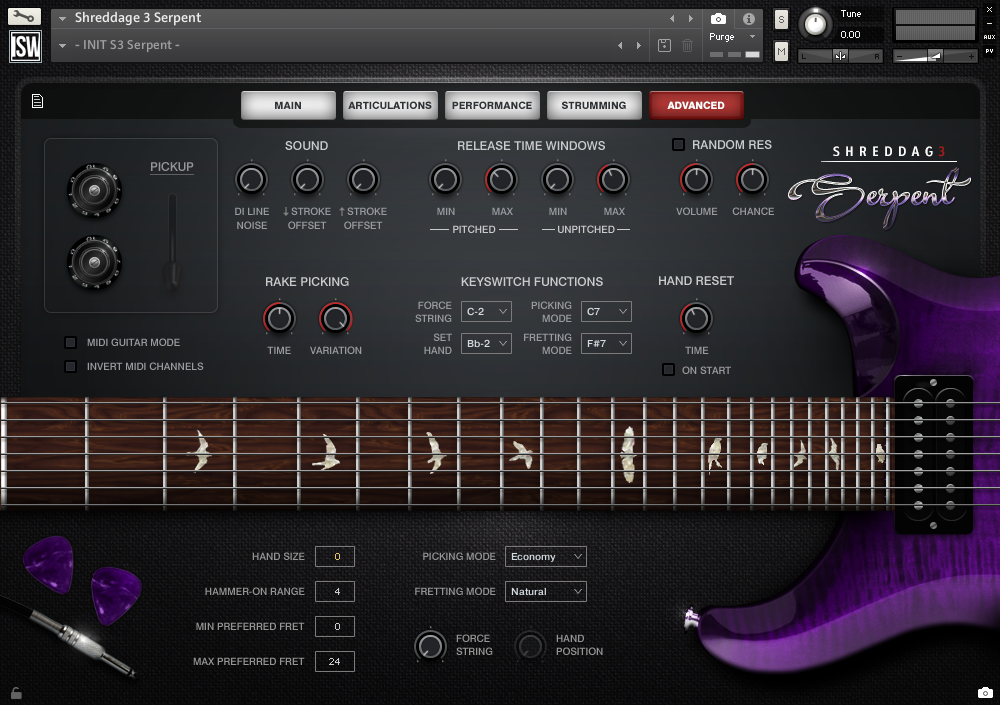
Task: Mute the instrument with the M button
Action: (x=781, y=50)
